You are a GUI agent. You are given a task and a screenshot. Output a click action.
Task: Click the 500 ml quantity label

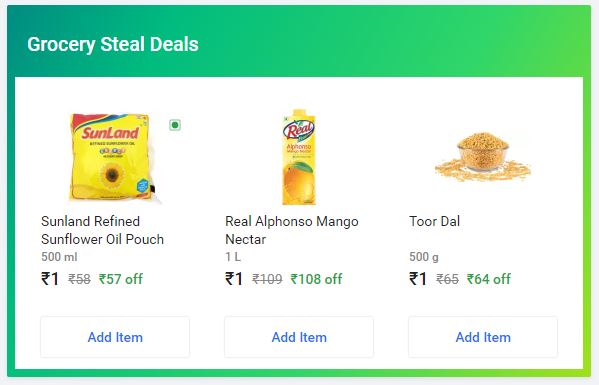pyautogui.click(x=59, y=257)
